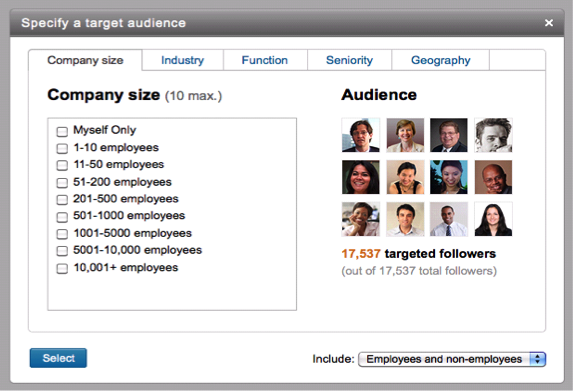Enable the 11-50 employees checkbox
573x391 pixels.
point(62,165)
